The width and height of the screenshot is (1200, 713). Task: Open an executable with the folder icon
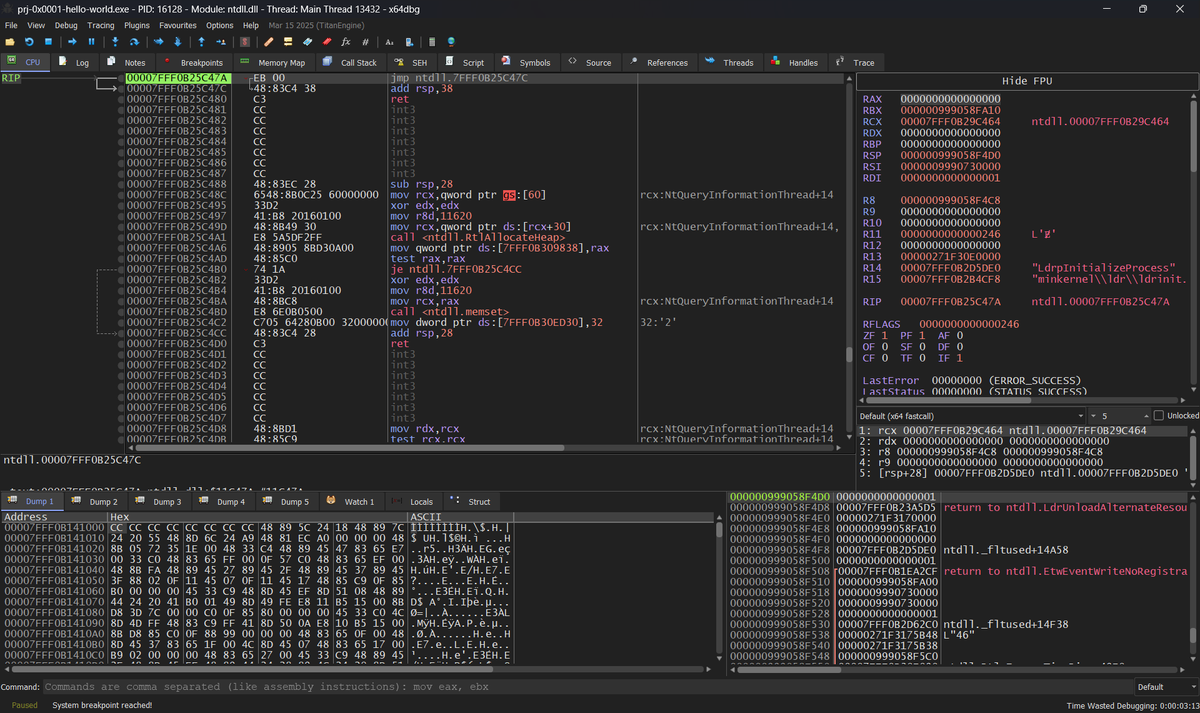pos(10,41)
